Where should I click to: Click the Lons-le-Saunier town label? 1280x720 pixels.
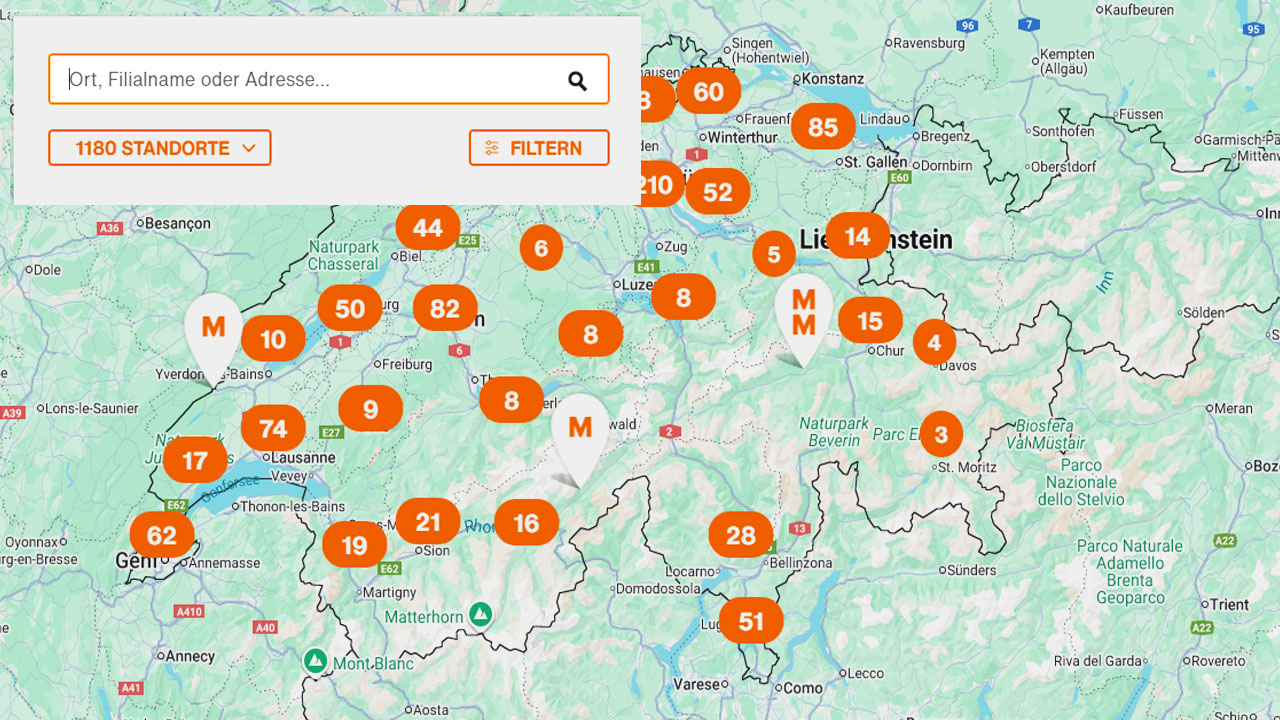tap(93, 408)
